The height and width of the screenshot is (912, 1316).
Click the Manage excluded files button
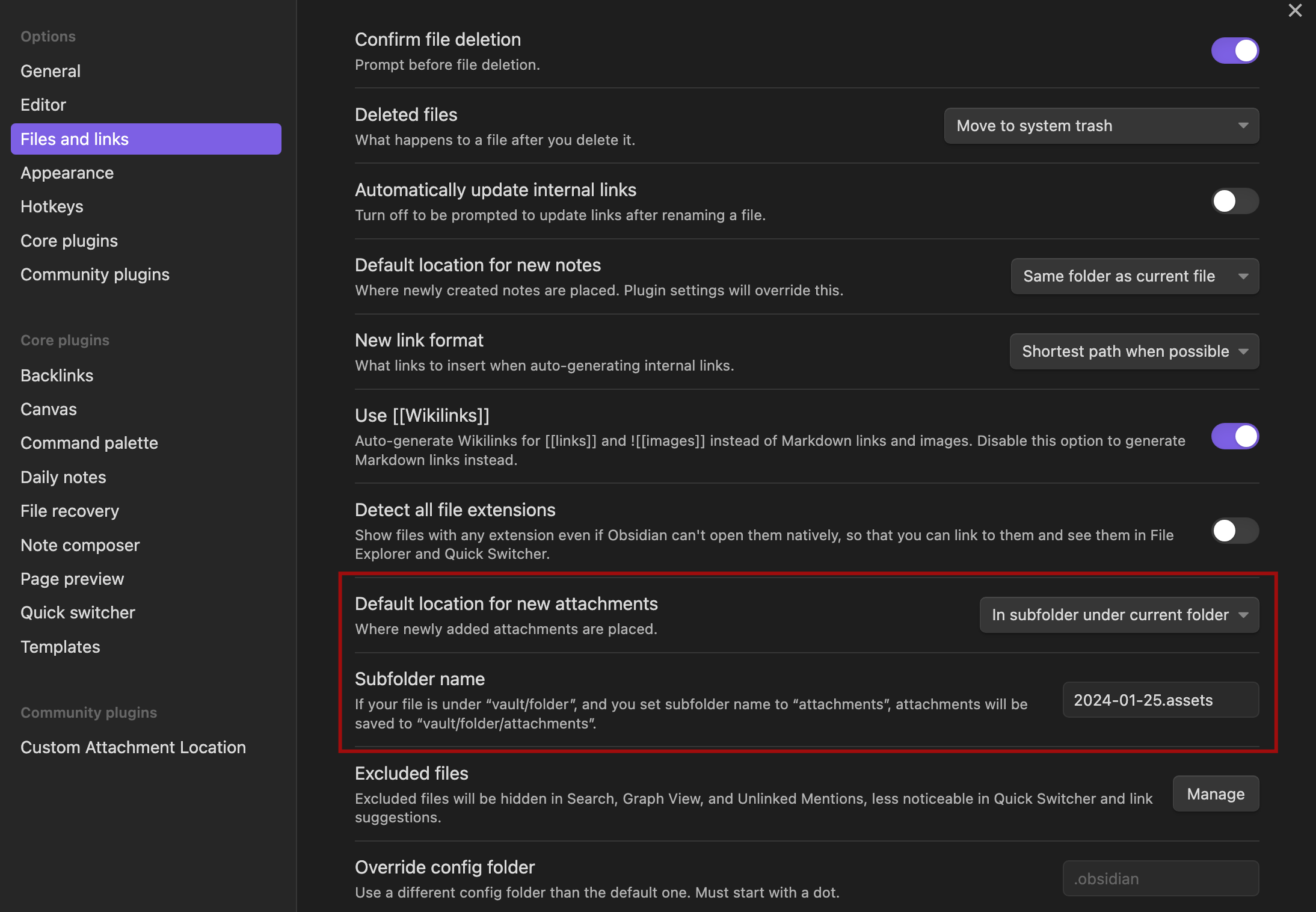tap(1215, 794)
